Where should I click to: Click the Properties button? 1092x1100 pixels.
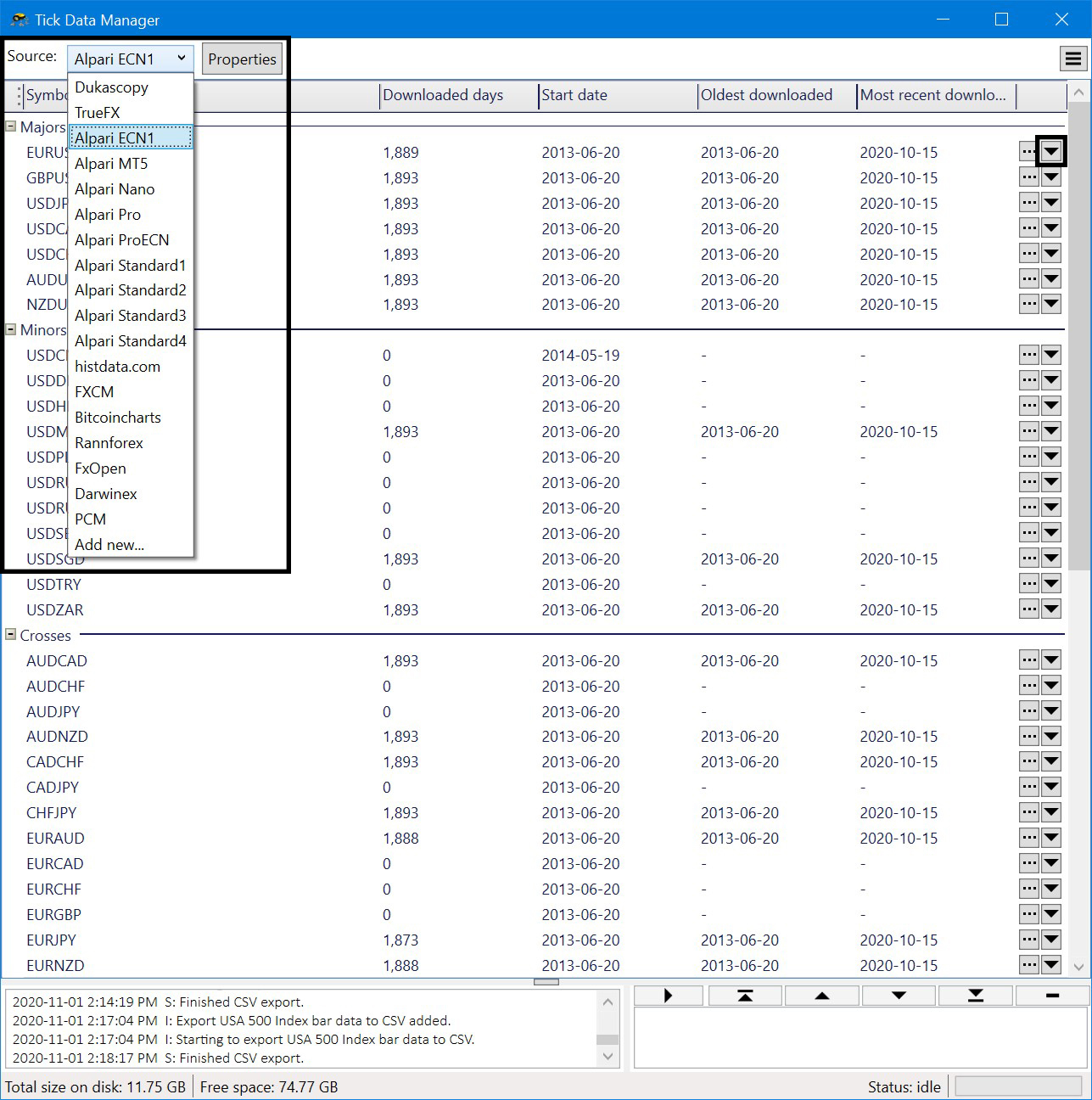242,59
